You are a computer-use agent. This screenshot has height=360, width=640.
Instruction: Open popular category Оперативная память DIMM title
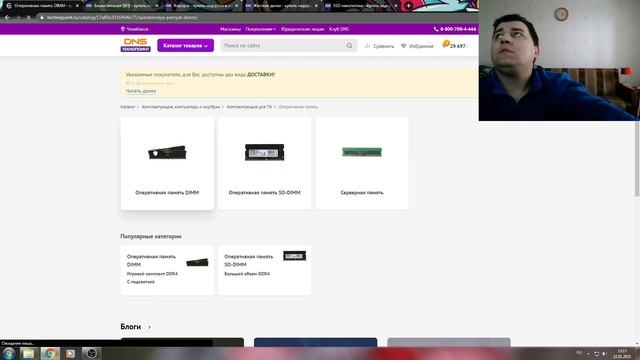tap(151, 260)
